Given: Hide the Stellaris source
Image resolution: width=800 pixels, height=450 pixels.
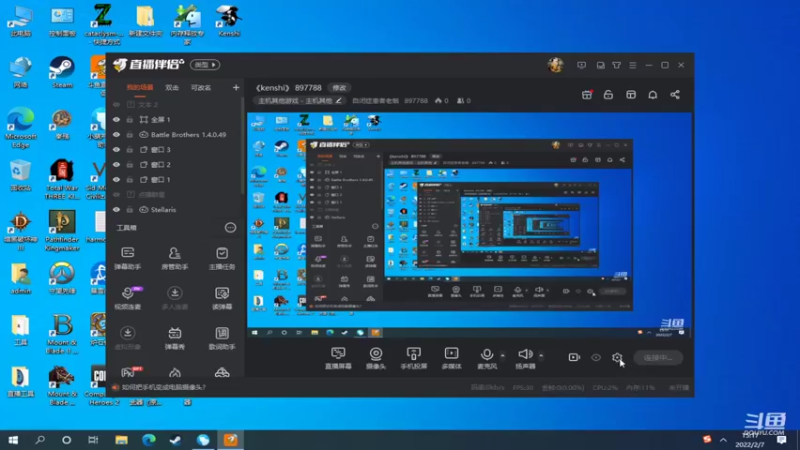Looking at the screenshot, I should (x=116, y=210).
